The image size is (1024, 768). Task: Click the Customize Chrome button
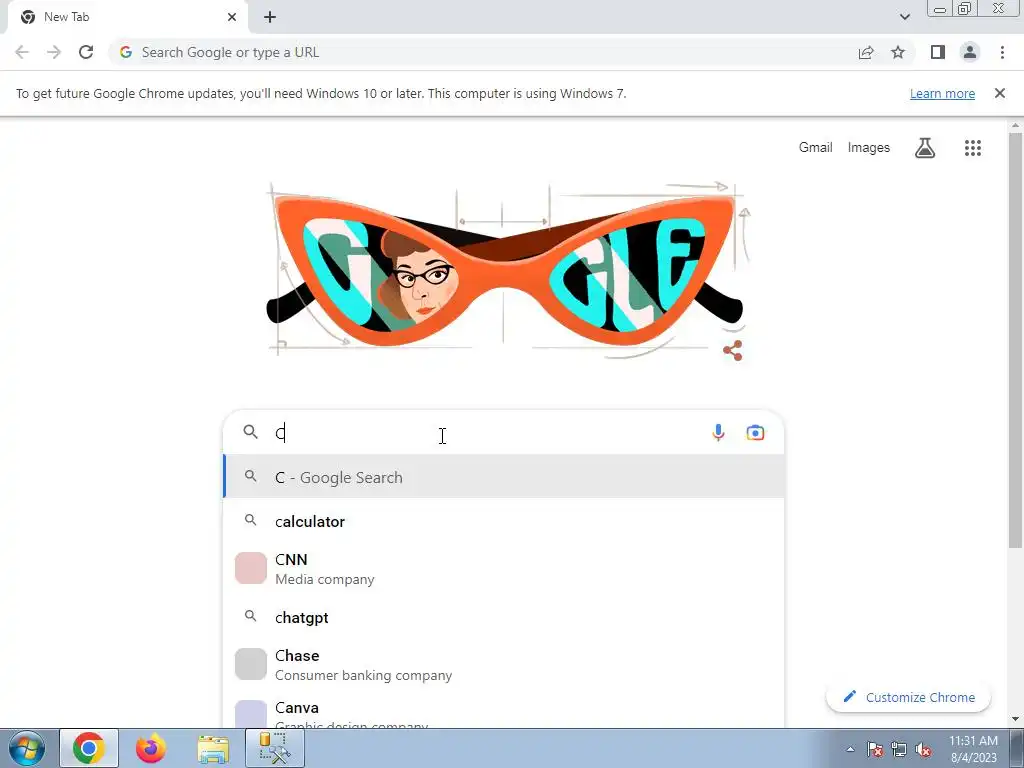pyautogui.click(x=908, y=697)
